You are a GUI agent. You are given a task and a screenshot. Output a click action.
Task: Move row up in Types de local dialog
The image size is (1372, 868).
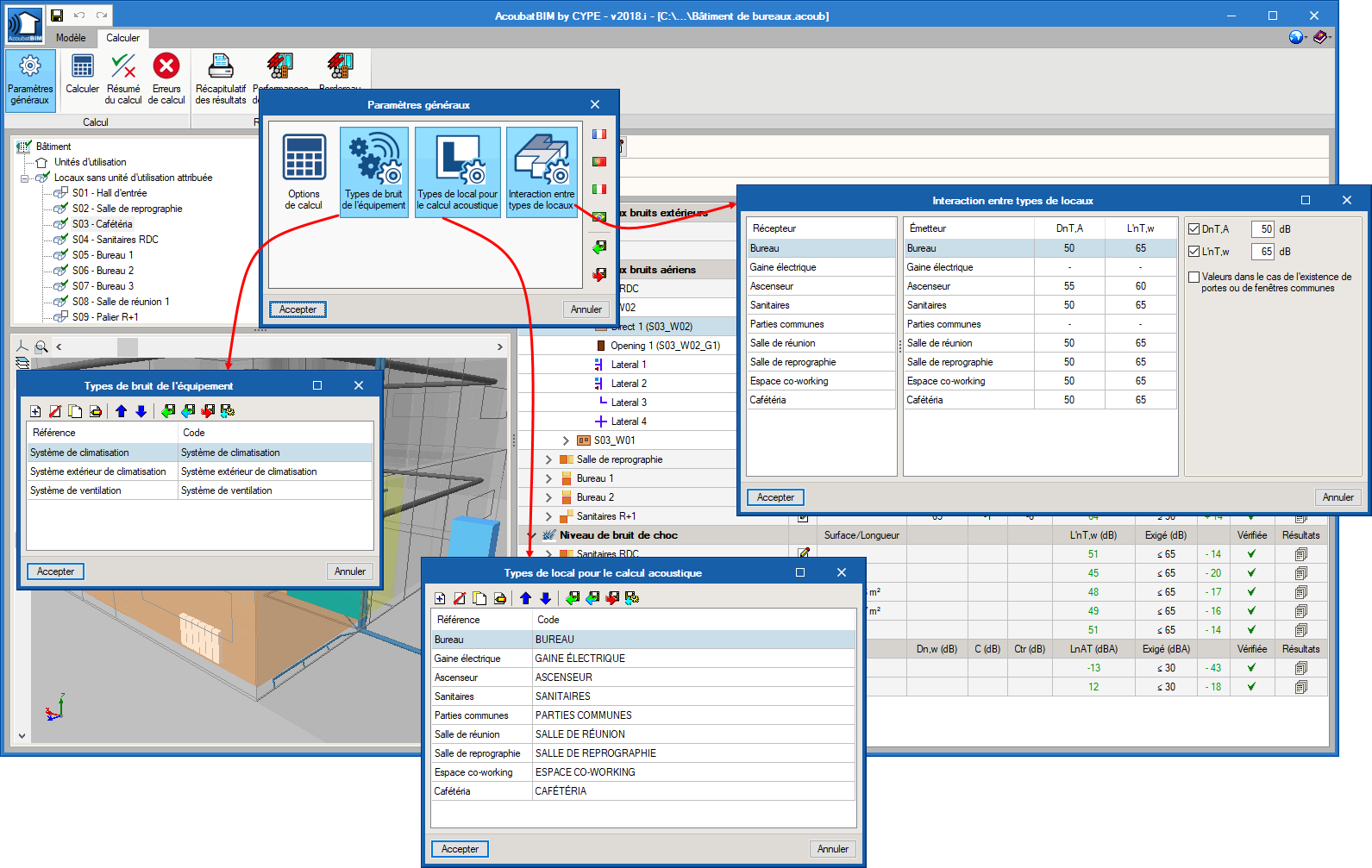(x=525, y=598)
